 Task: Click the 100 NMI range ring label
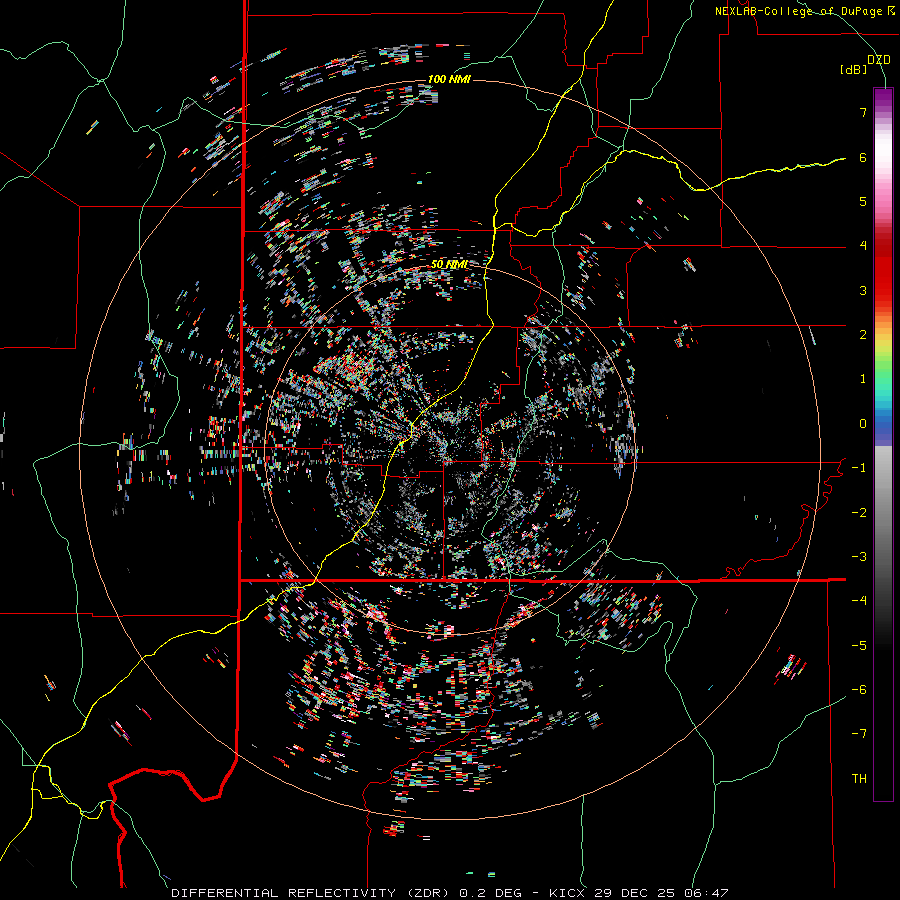tap(449, 79)
